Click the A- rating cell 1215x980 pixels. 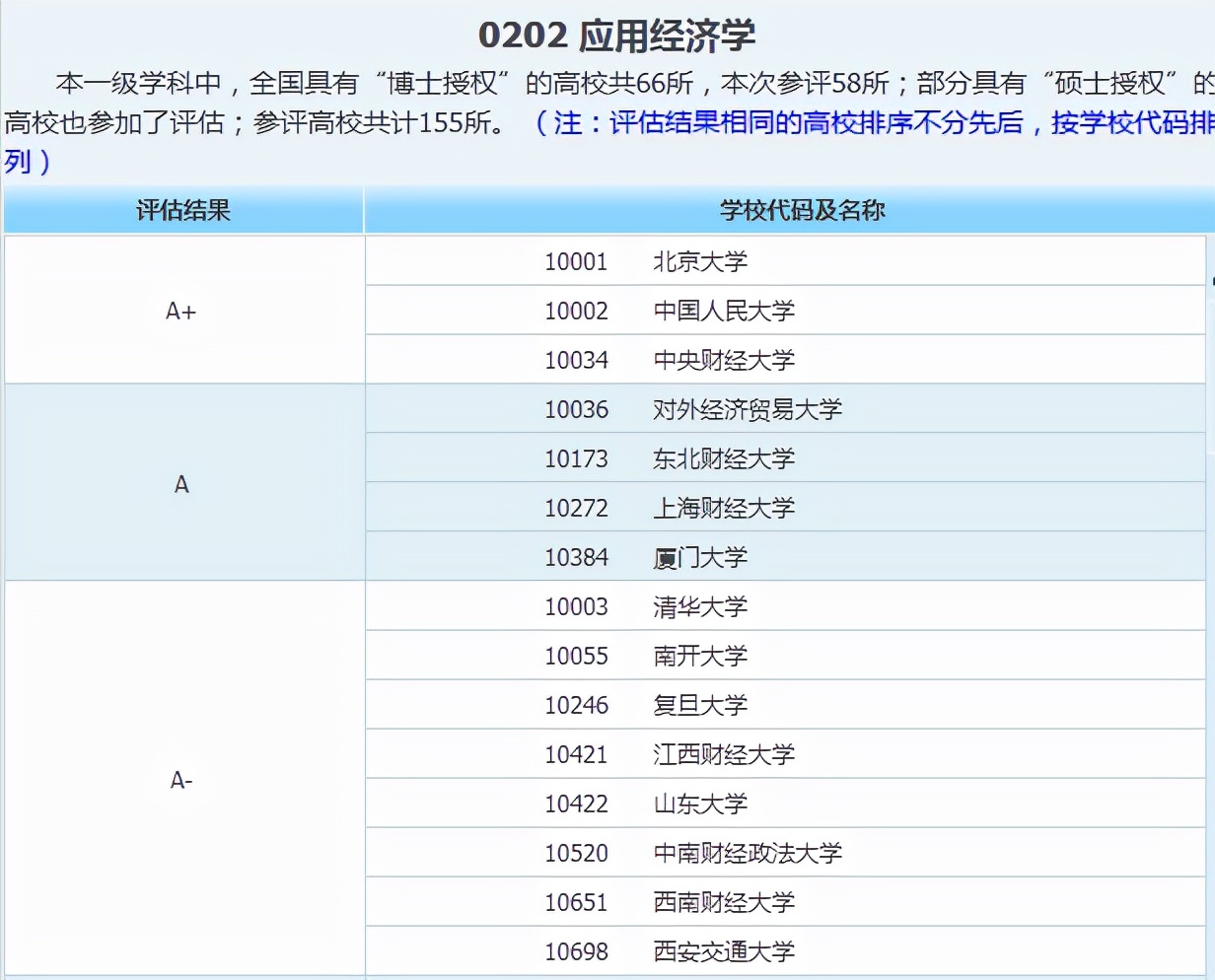point(181,778)
